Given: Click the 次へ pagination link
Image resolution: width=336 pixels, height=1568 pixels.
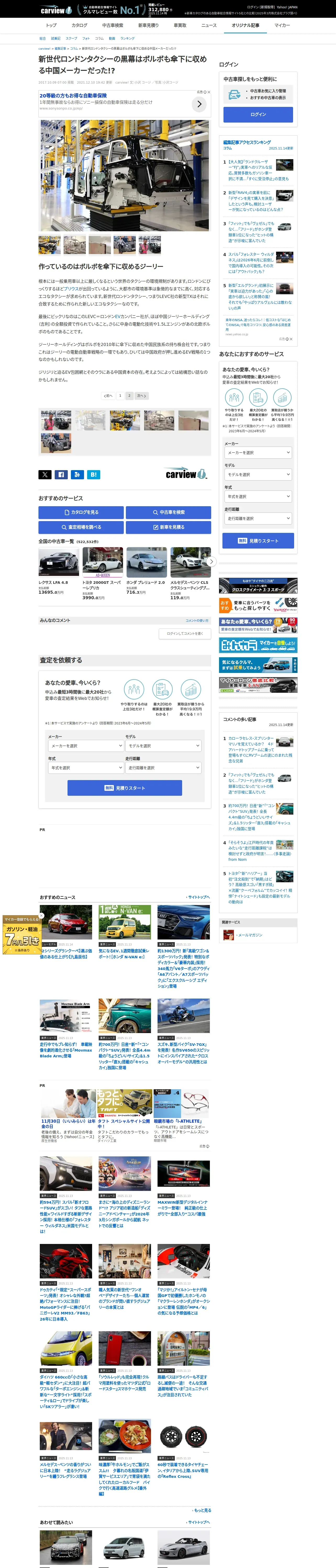Looking at the screenshot, I should click(142, 396).
